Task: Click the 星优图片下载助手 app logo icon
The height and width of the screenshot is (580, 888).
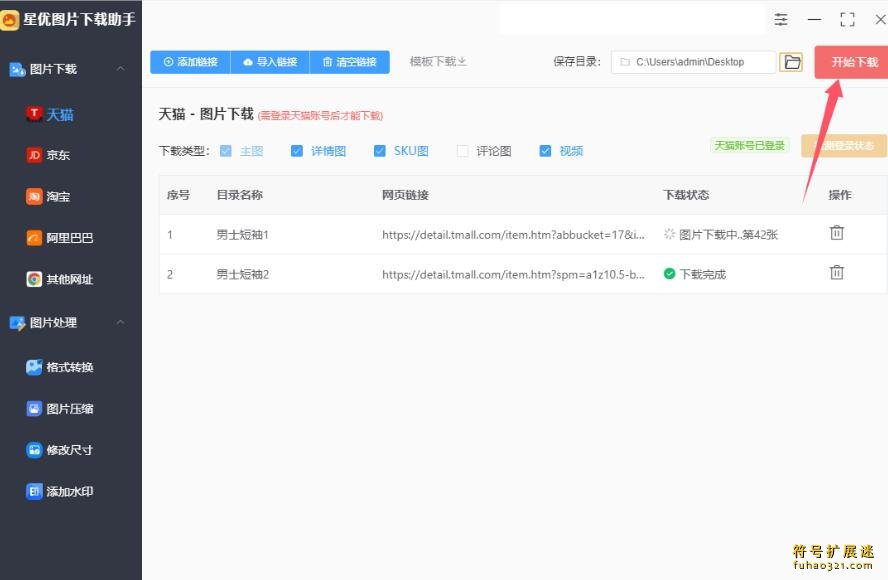Action: (x=10, y=20)
